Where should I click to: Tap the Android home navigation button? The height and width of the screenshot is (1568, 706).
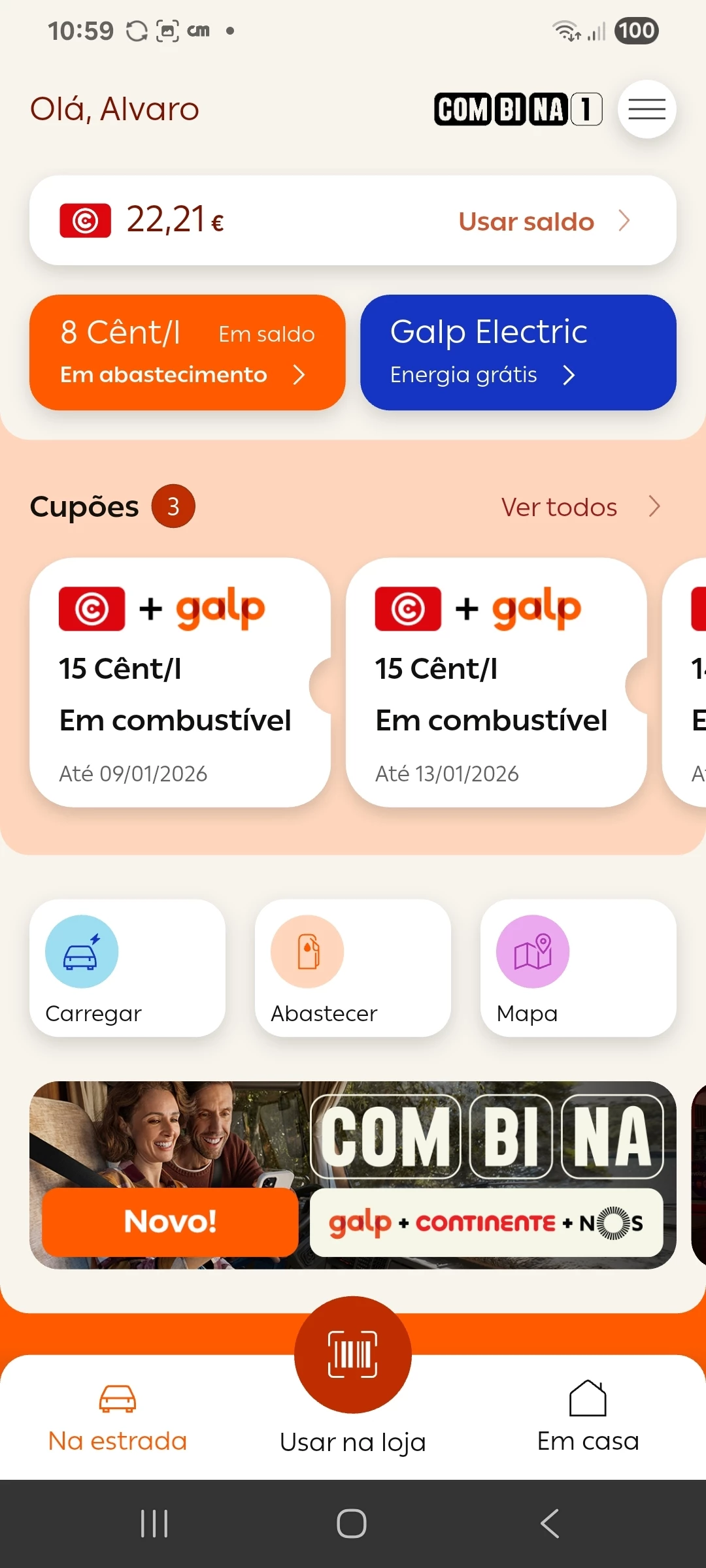(352, 1524)
